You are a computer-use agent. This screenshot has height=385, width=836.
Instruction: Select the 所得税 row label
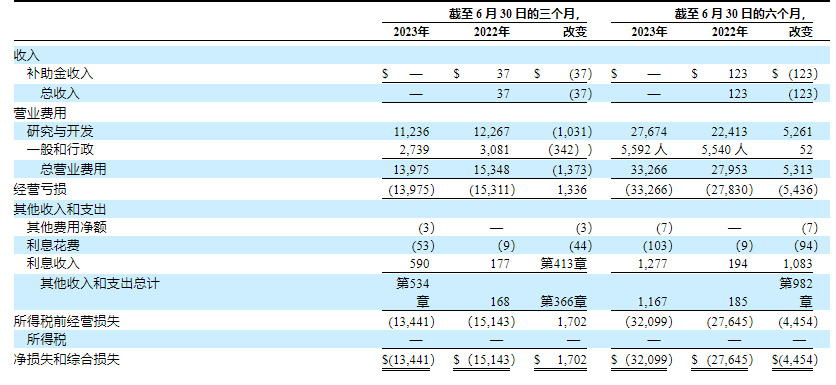(46, 339)
